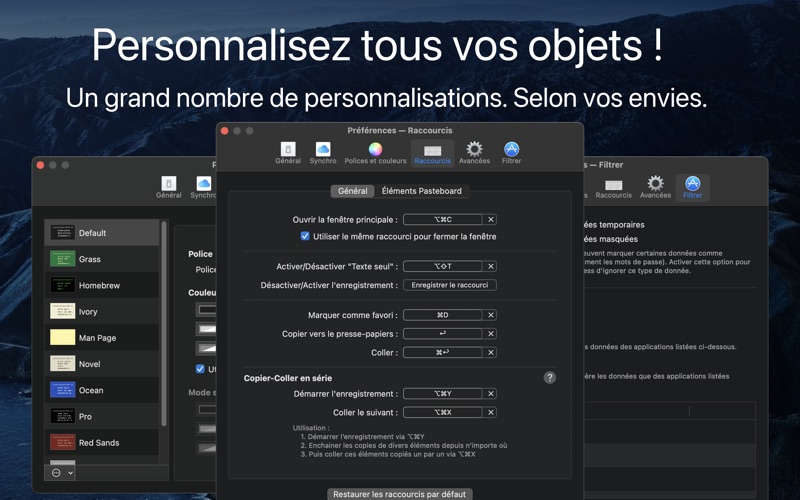This screenshot has width=800, height=500.
Task: Open Général pane in Raccourcis window toolbar
Action: pyautogui.click(x=288, y=153)
